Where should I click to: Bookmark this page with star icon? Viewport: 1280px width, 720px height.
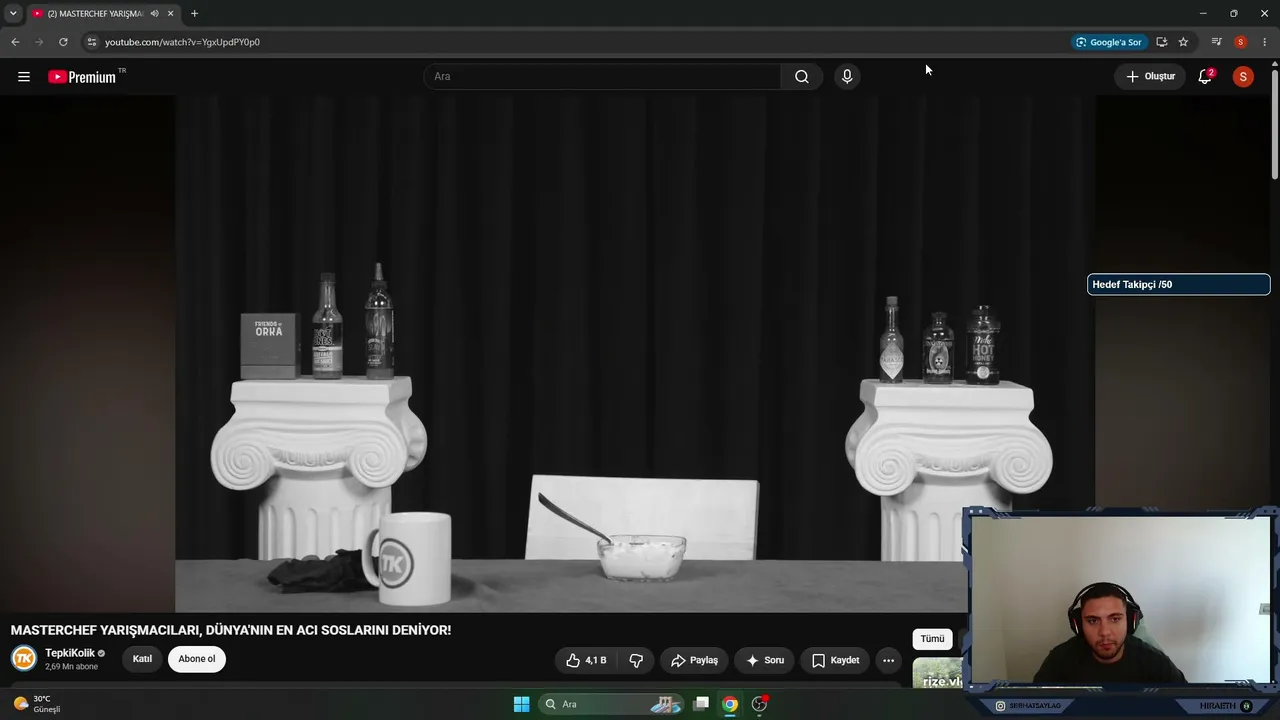[x=1183, y=42]
